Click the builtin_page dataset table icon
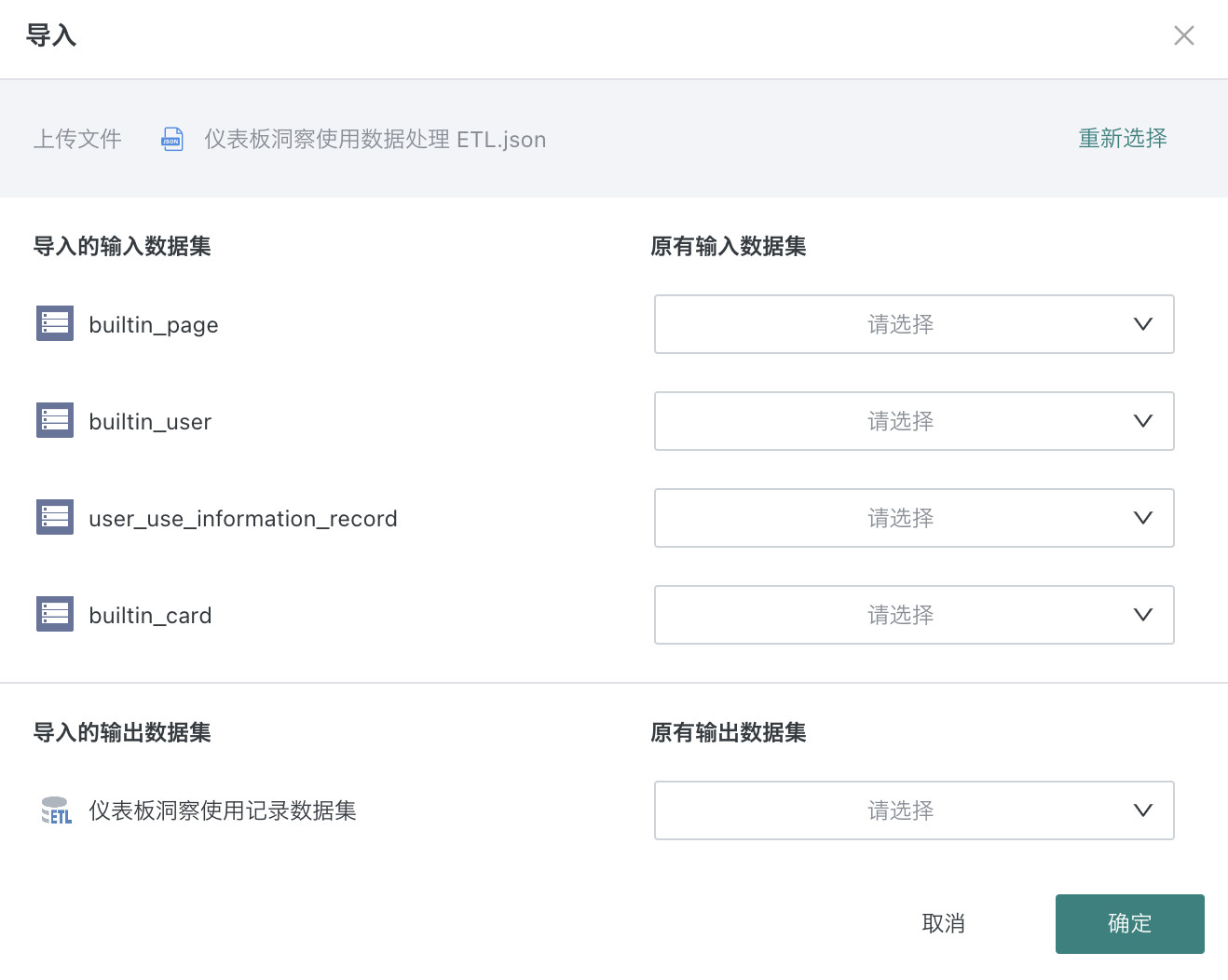1228x980 pixels. (x=55, y=323)
